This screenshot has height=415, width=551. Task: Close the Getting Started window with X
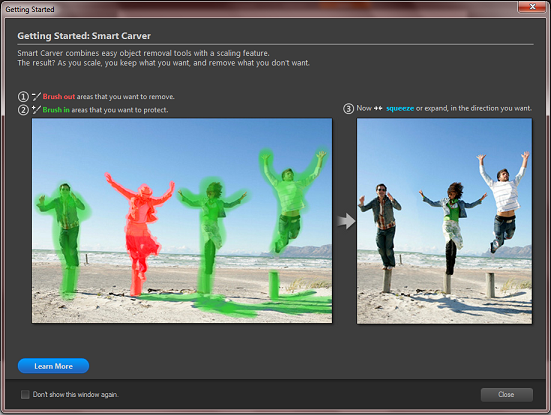click(x=532, y=6)
